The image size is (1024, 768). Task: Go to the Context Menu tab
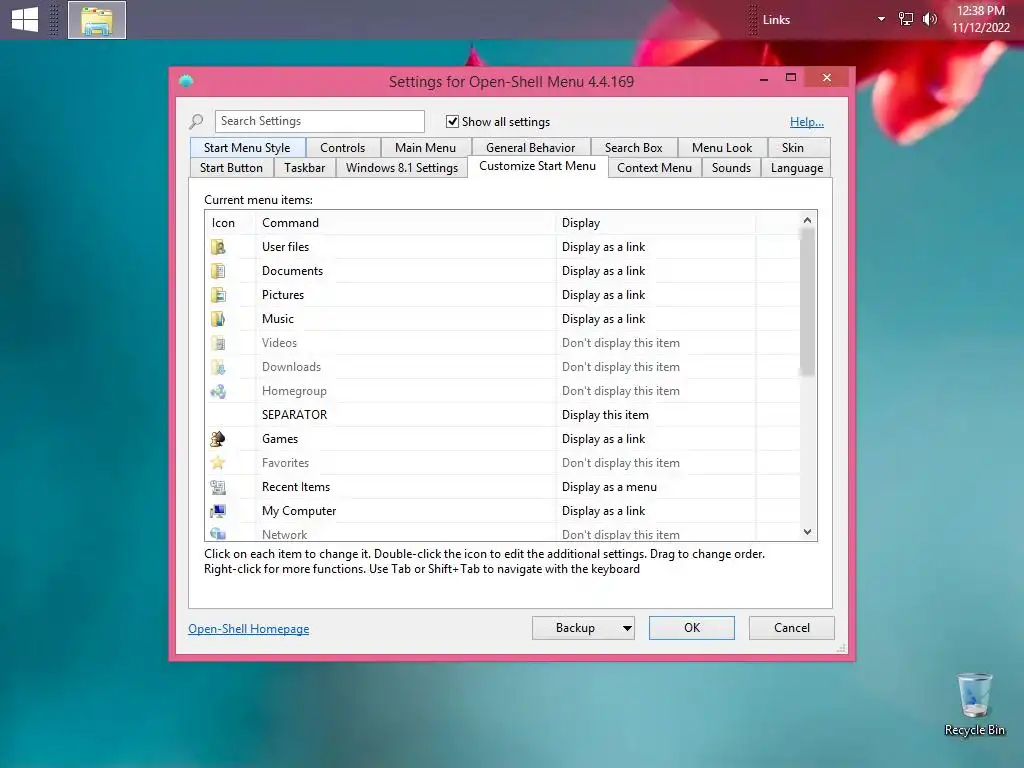pyautogui.click(x=654, y=168)
